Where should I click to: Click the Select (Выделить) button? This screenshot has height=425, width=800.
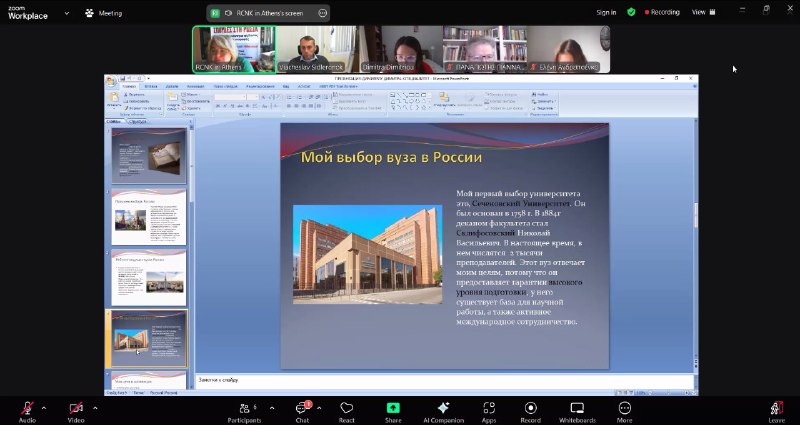(544, 108)
